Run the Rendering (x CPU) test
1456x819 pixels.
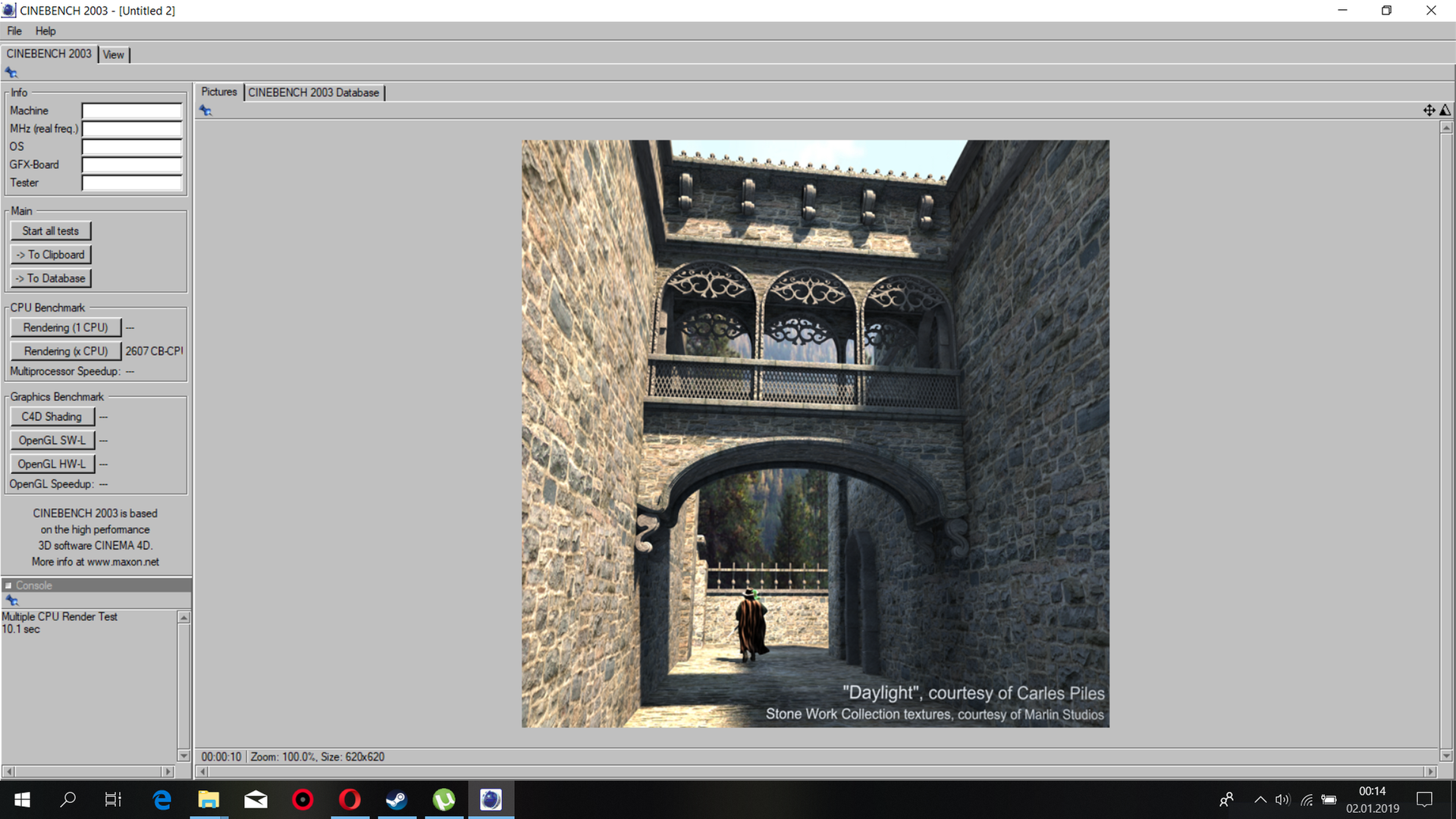point(66,351)
